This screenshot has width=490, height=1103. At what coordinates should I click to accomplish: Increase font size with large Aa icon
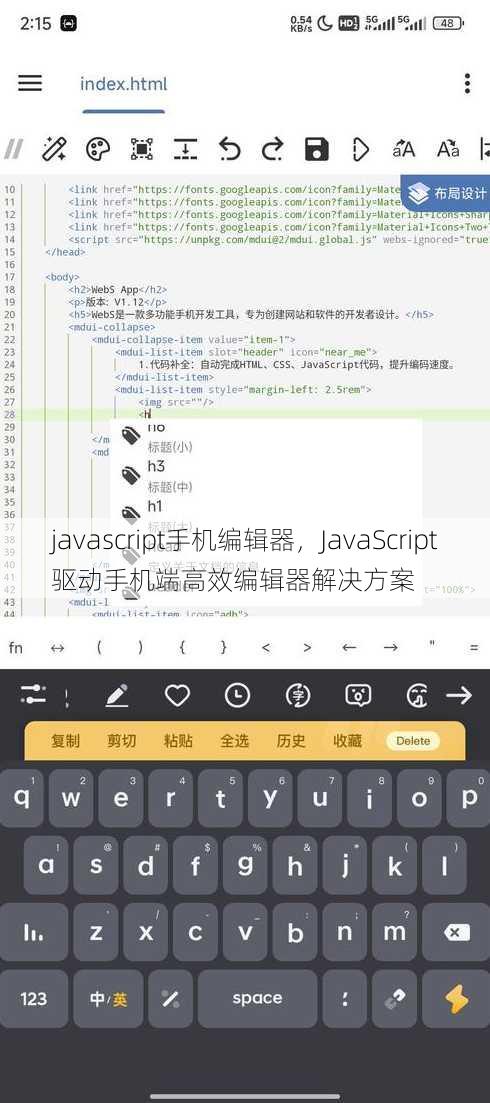(x=448, y=149)
